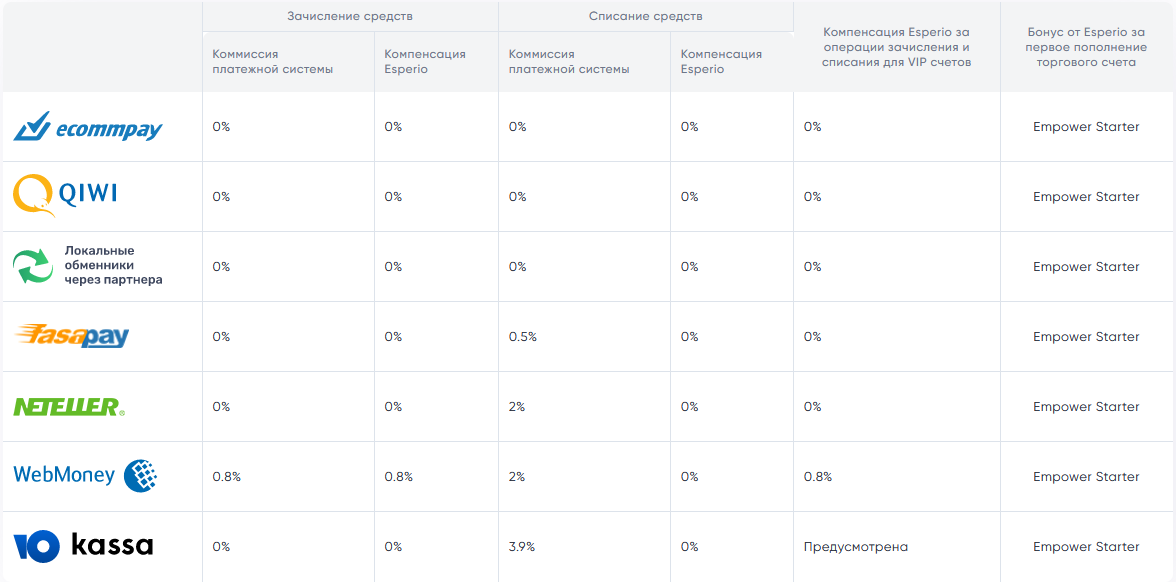
Task: Open Empower Starter bonus for Neteller
Action: pos(1086,407)
